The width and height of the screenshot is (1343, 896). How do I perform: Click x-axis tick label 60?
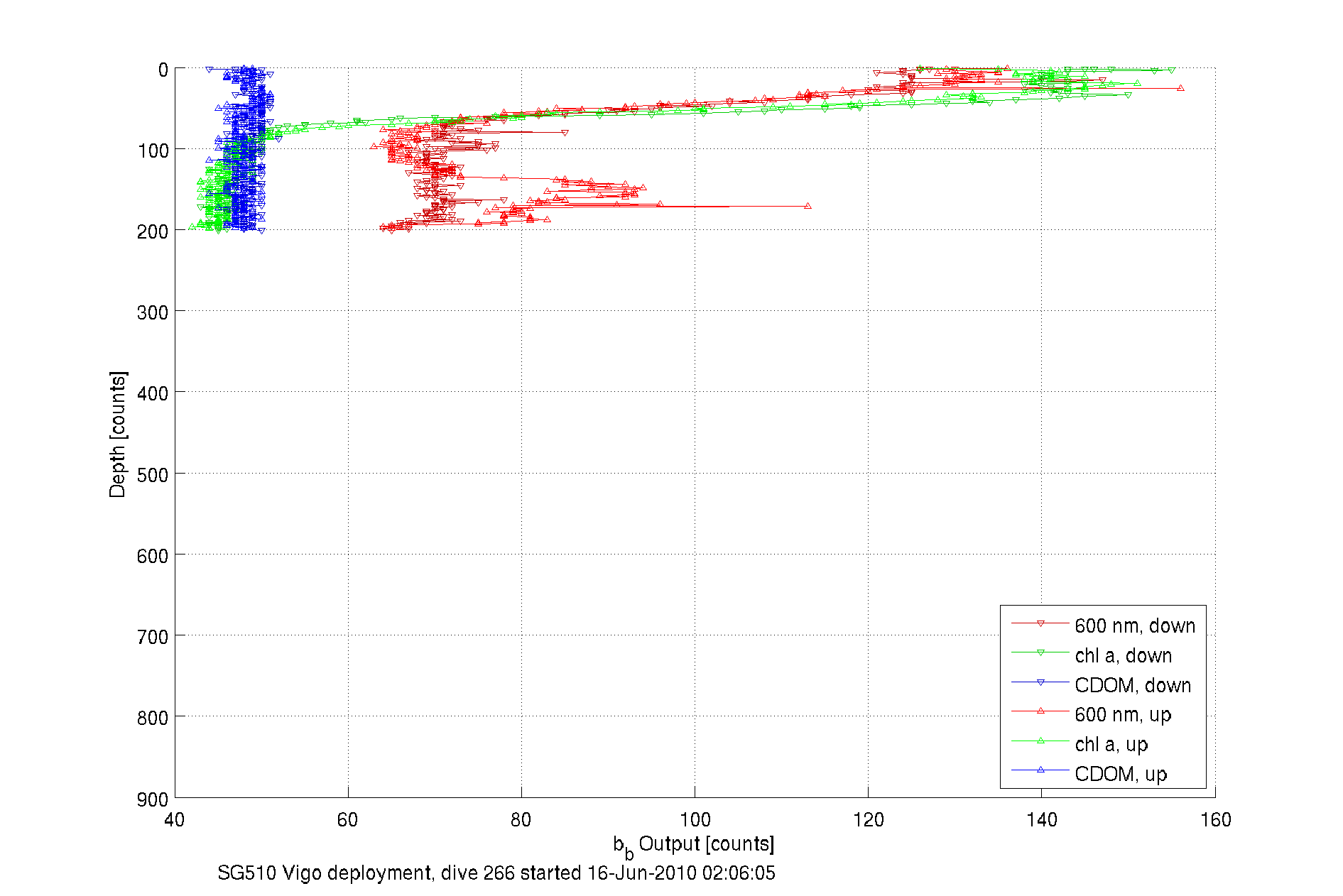348,820
